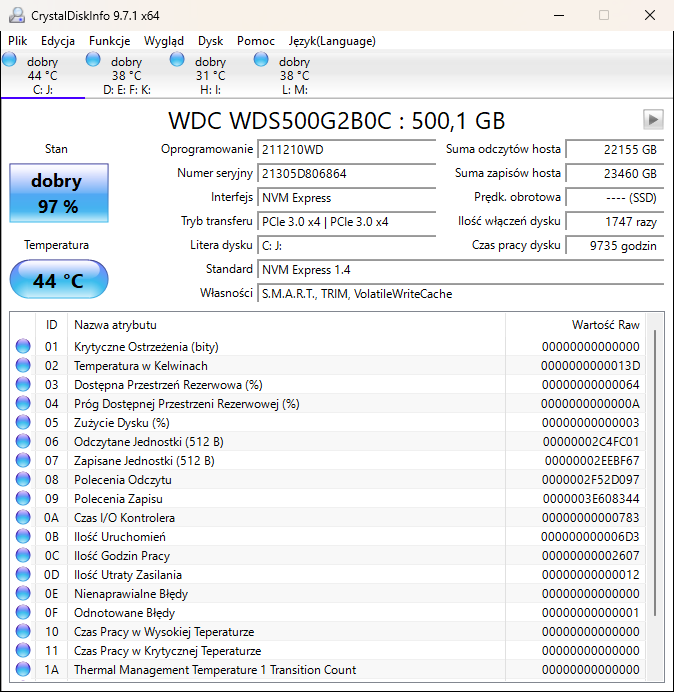674x692 pixels.
Task: Click the next disk arrow button
Action: click(x=653, y=120)
